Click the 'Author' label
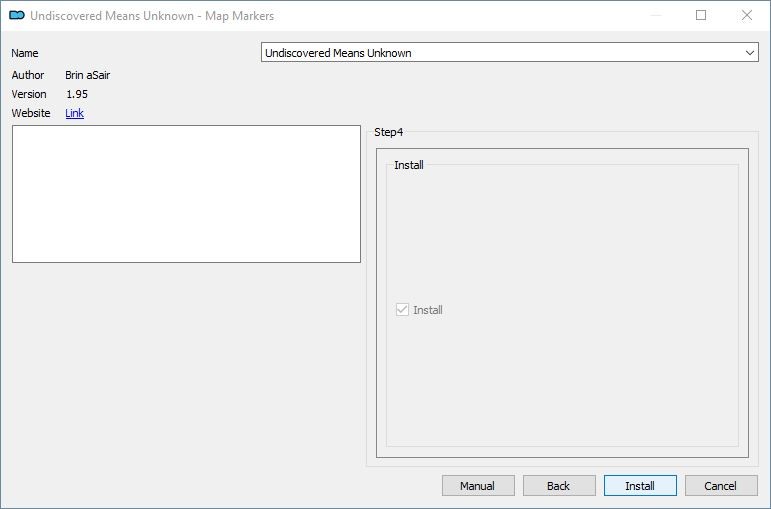The height and width of the screenshot is (509, 771). [28, 75]
